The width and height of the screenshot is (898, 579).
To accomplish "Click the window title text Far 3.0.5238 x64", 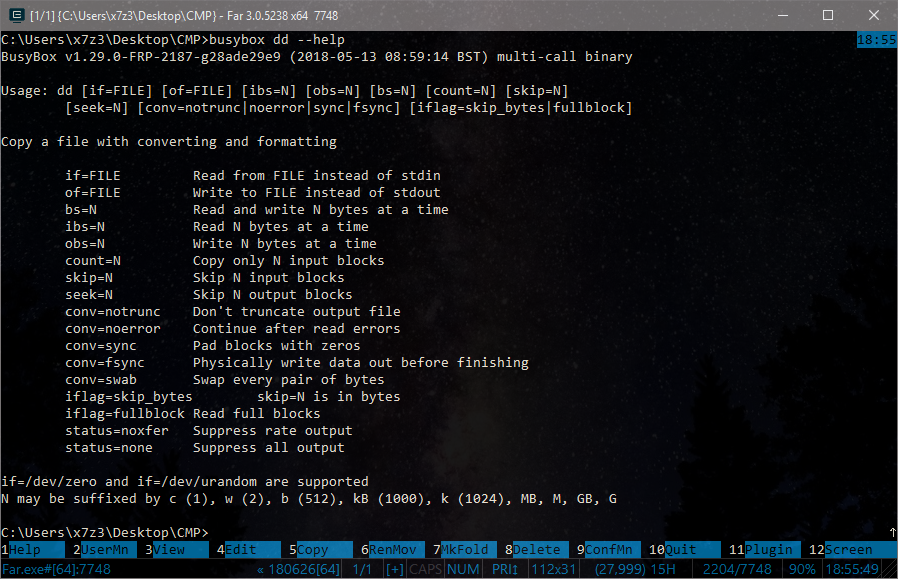I will 268,15.
